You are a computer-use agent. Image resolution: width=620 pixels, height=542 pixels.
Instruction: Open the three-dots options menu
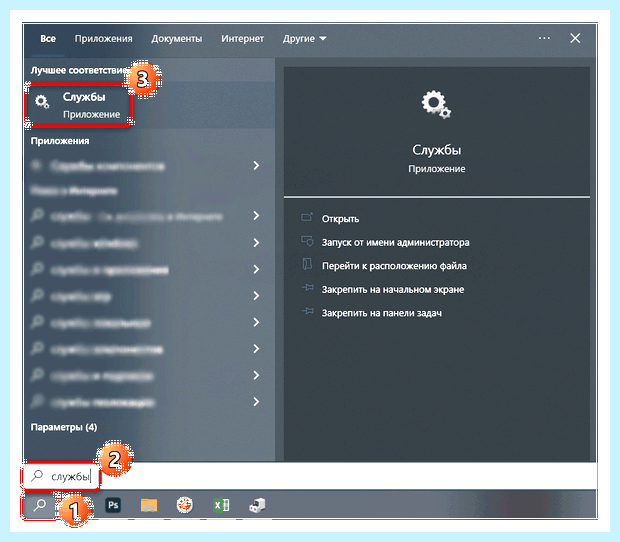(x=544, y=38)
